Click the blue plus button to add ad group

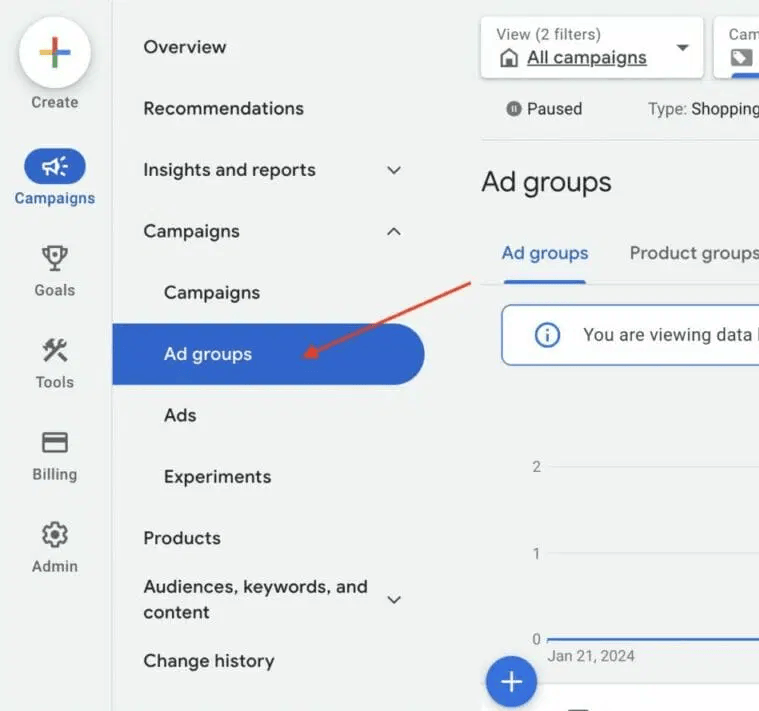point(511,682)
